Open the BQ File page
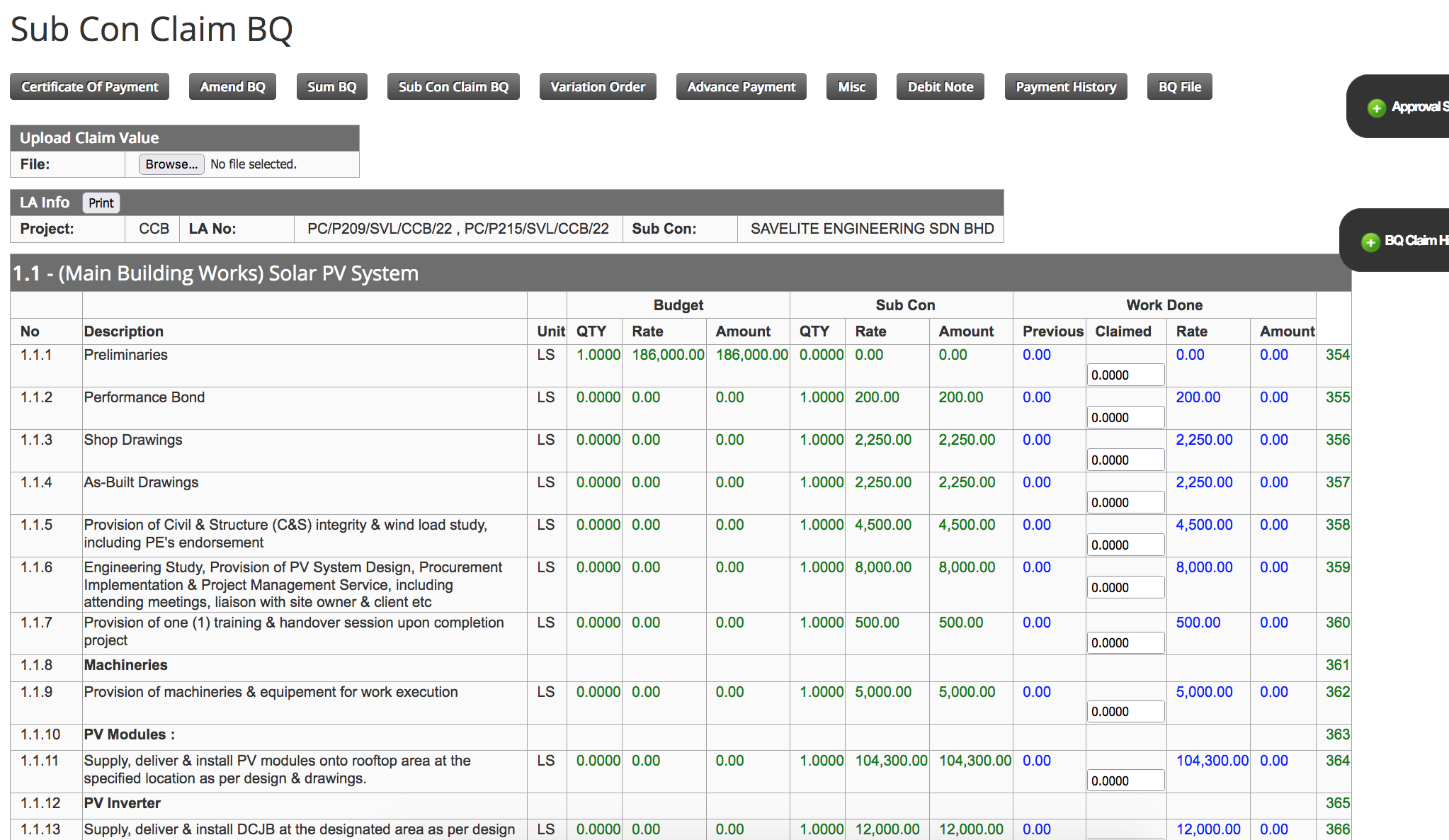Image resolution: width=1449 pixels, height=840 pixels. [x=1179, y=86]
